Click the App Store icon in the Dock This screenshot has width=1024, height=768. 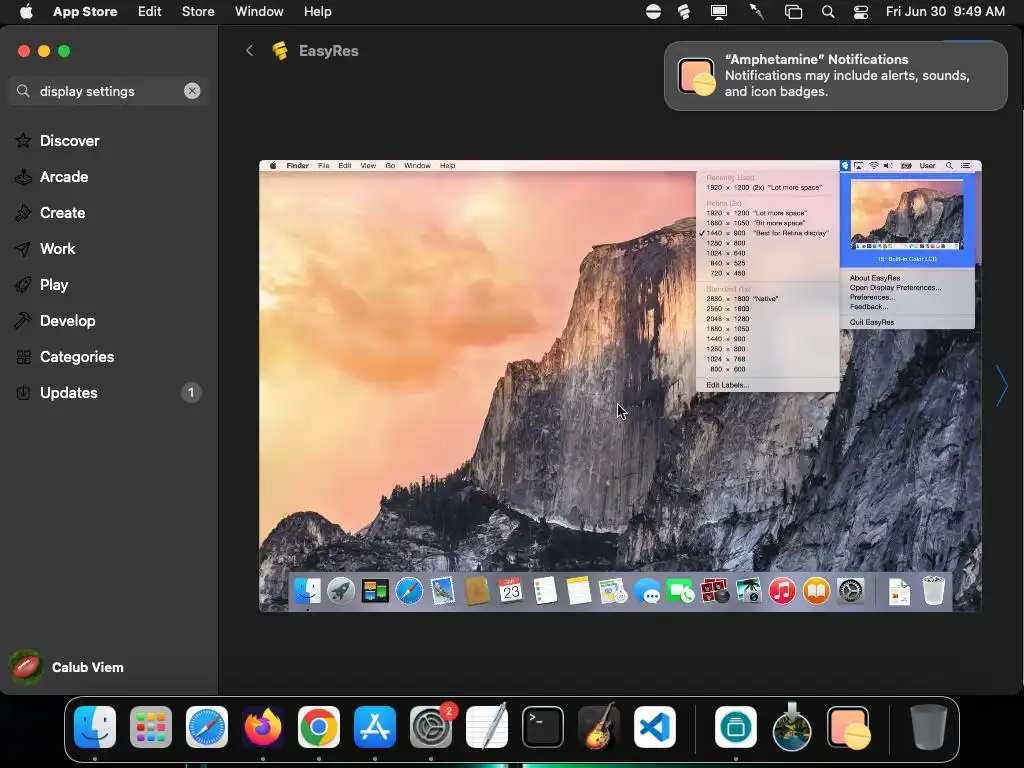coord(375,727)
